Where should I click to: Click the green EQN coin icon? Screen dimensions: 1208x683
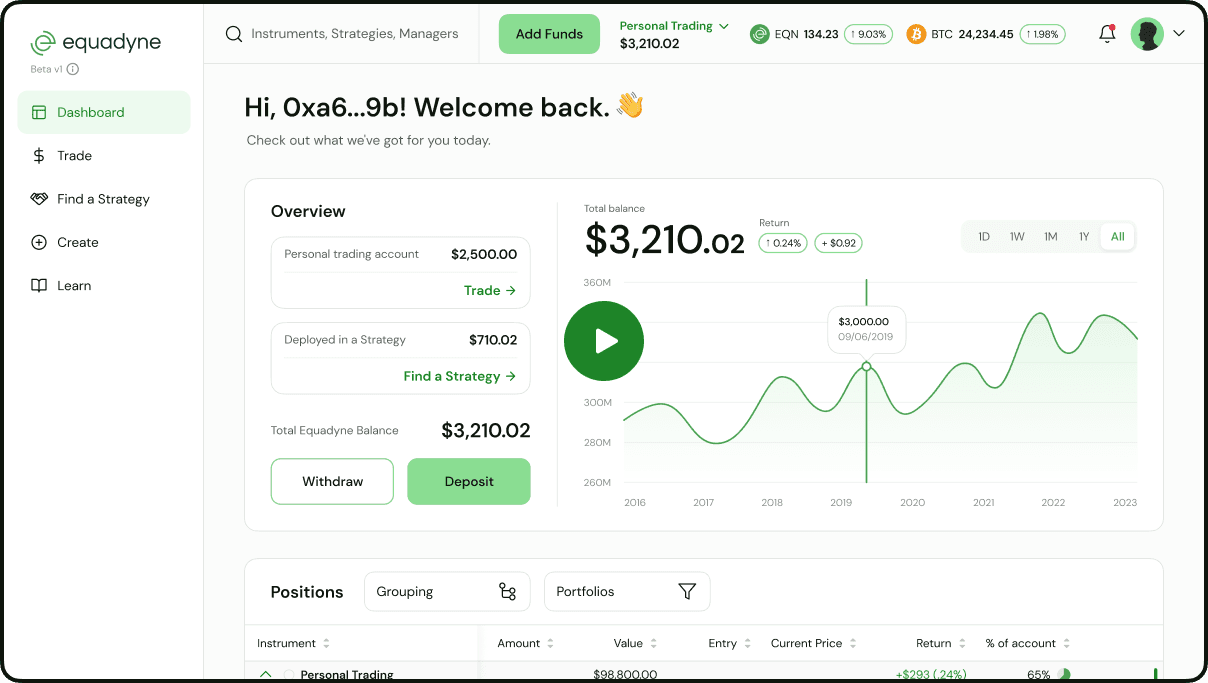point(759,34)
